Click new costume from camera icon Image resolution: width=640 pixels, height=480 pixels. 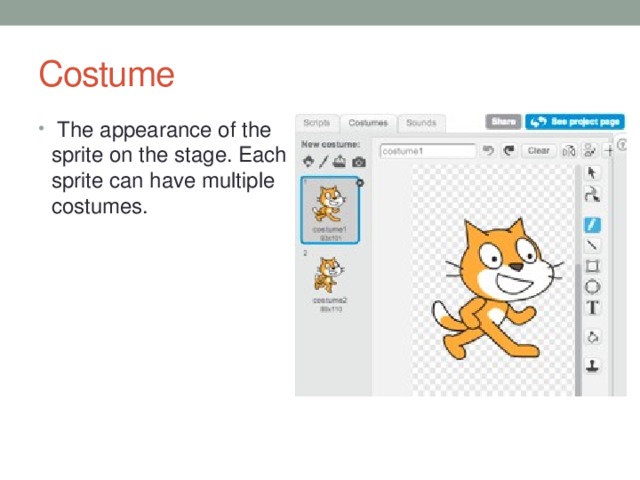[359, 162]
